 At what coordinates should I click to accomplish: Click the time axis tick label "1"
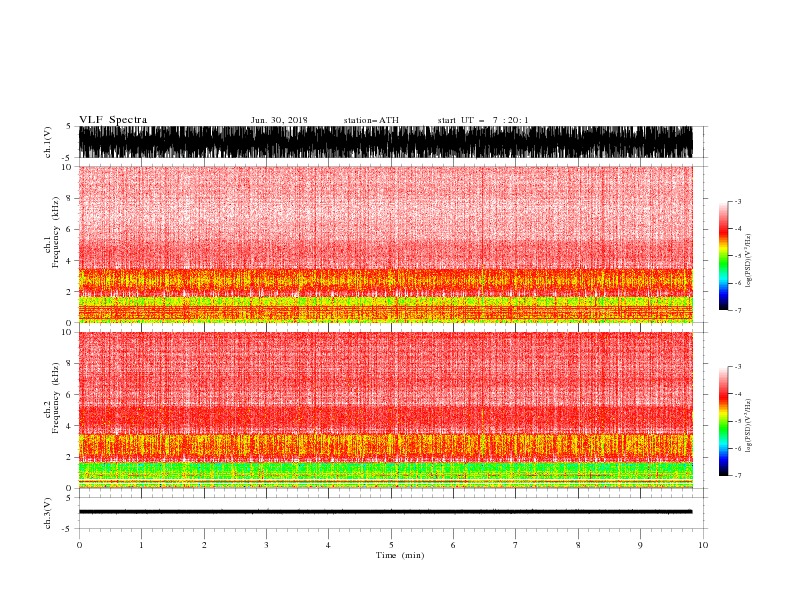tap(141, 545)
